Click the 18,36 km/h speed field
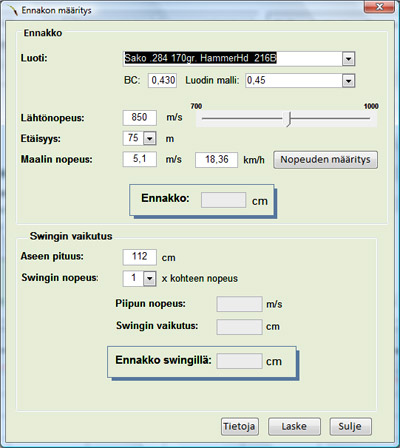This screenshot has height=448, width=400. point(217,160)
